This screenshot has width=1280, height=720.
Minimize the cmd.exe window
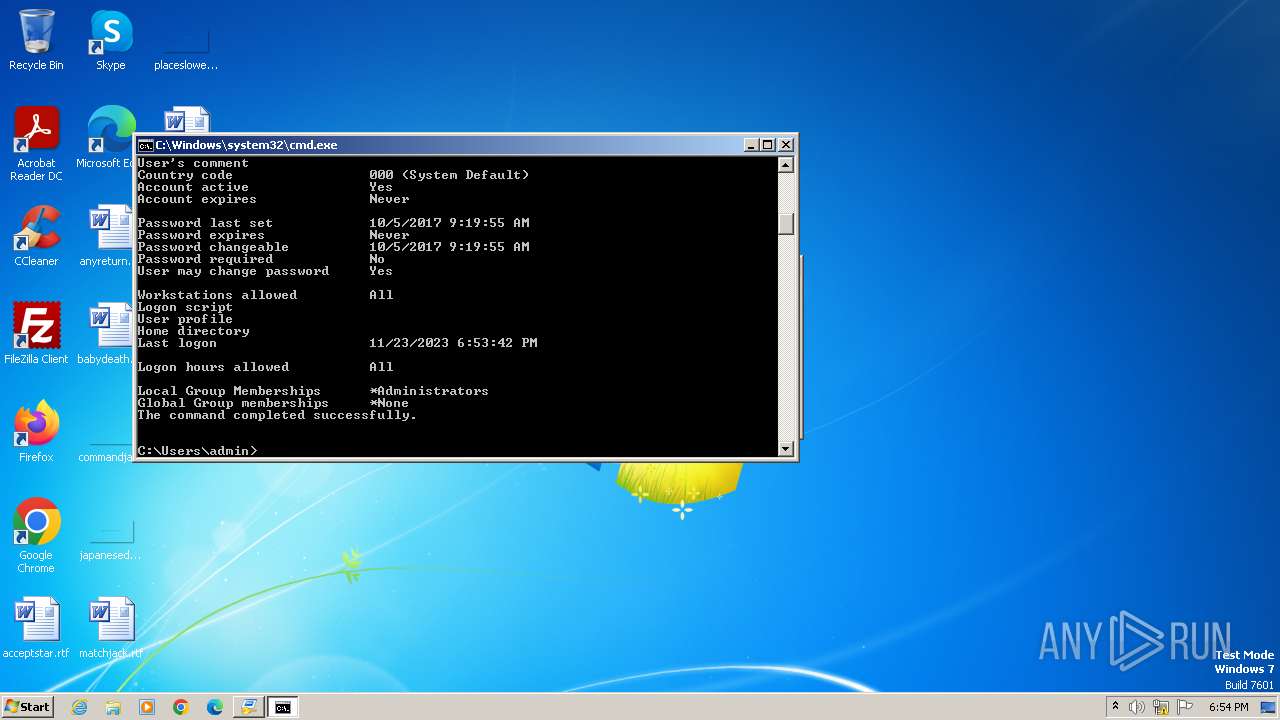tap(751, 145)
